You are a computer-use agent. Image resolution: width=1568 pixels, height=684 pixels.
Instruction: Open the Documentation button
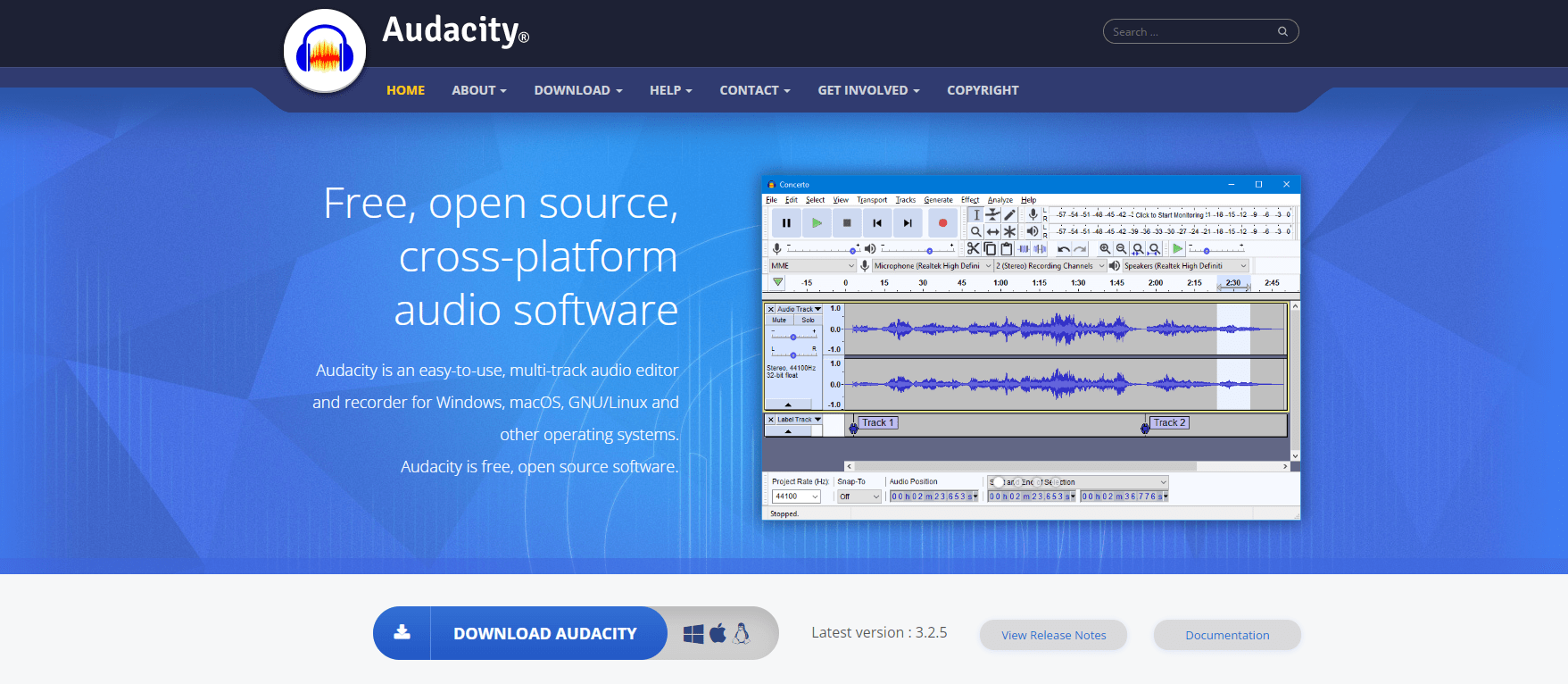pos(1227,635)
